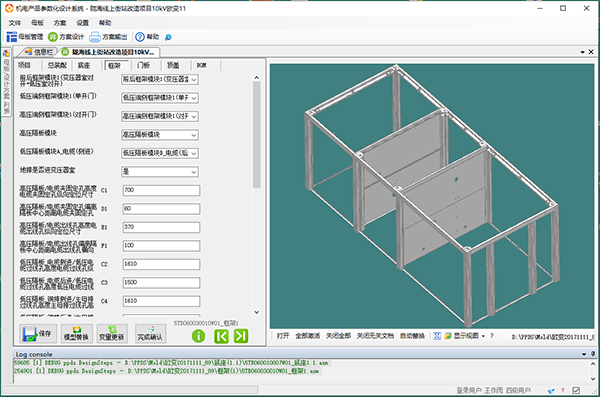Open the 文件 menu
The height and width of the screenshot is (397, 600).
pos(15,23)
